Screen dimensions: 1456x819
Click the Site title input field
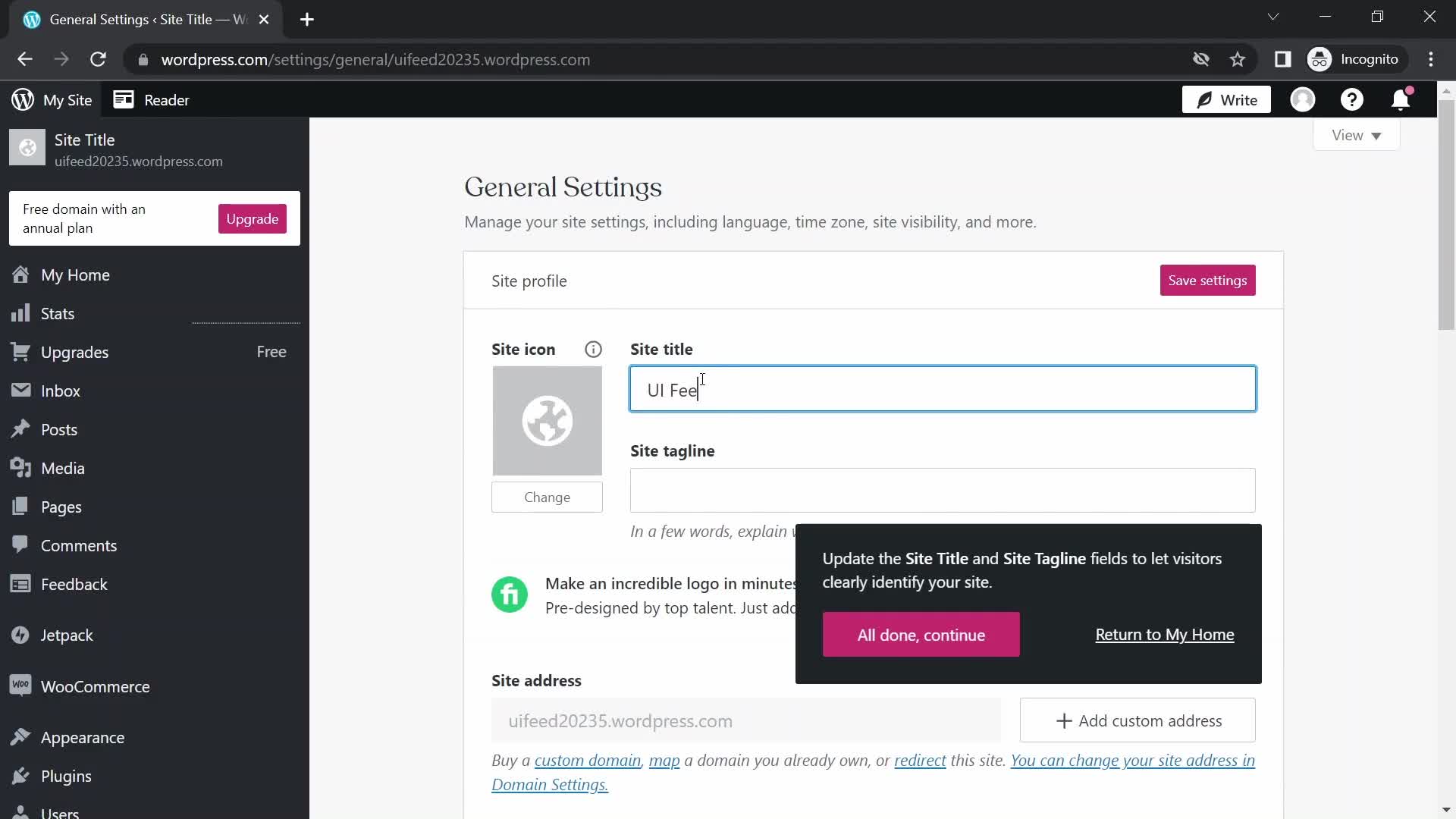coord(942,389)
